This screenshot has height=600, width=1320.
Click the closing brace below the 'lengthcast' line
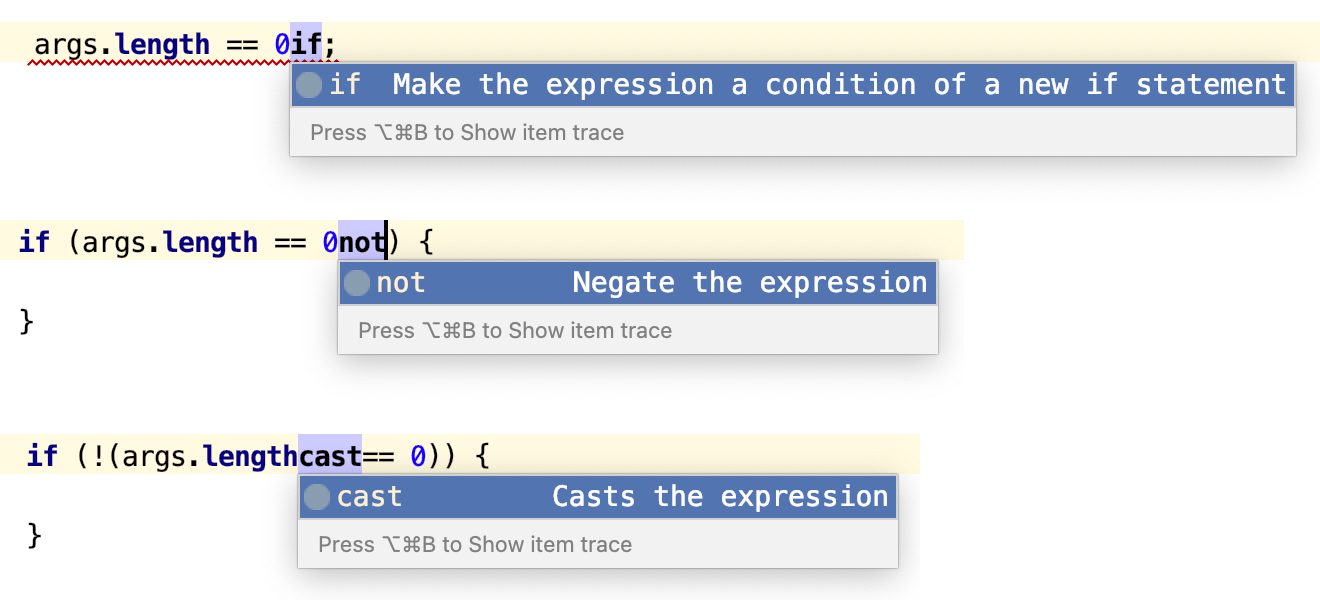35,535
